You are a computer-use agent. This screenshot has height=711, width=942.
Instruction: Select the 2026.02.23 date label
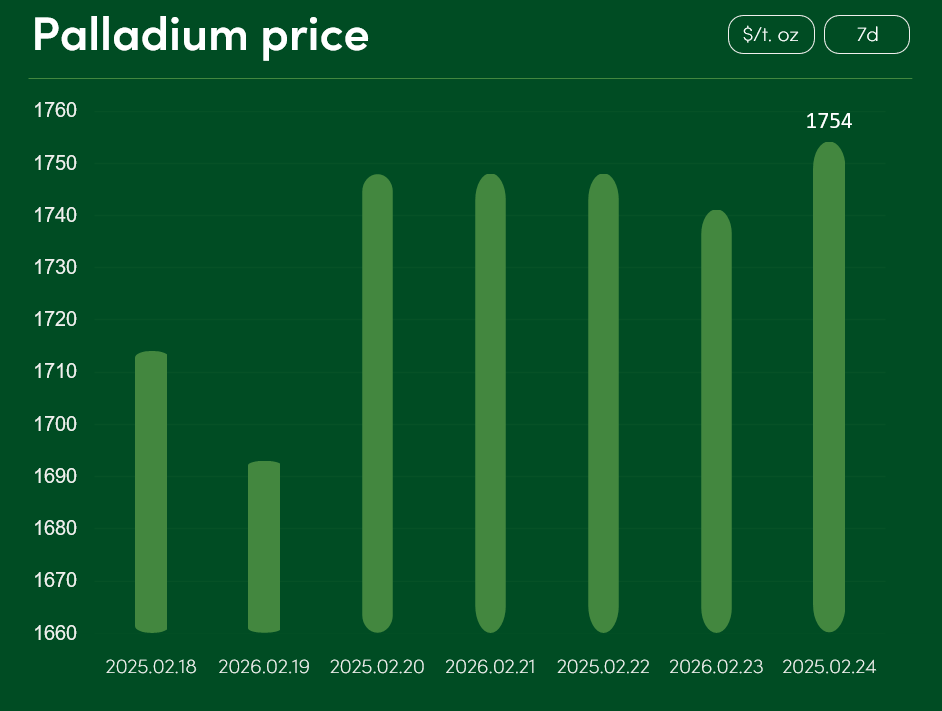point(716,667)
